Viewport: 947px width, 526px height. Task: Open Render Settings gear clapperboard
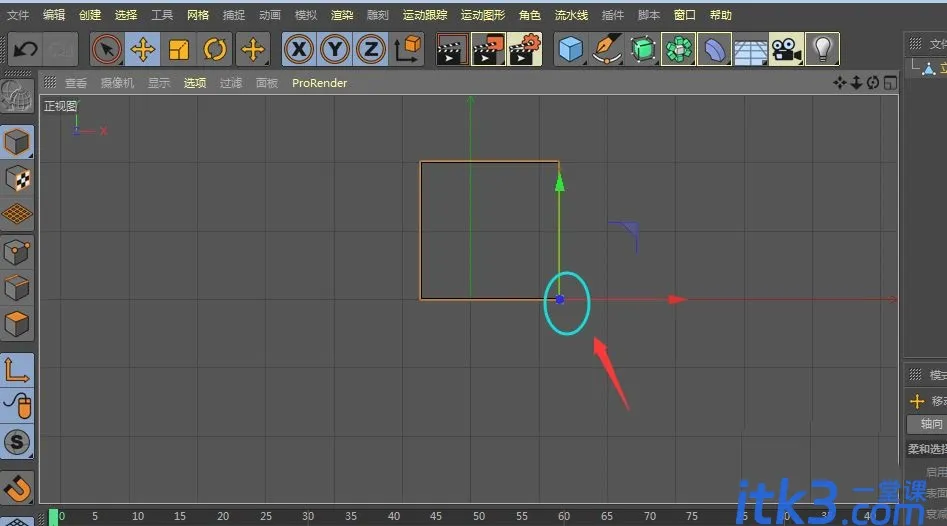coord(524,50)
